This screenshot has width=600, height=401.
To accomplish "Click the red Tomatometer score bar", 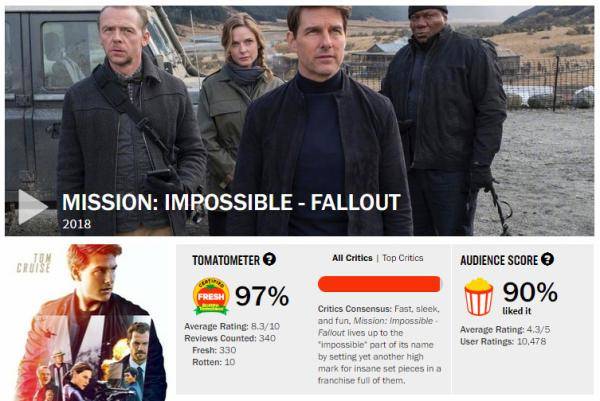I will point(379,284).
